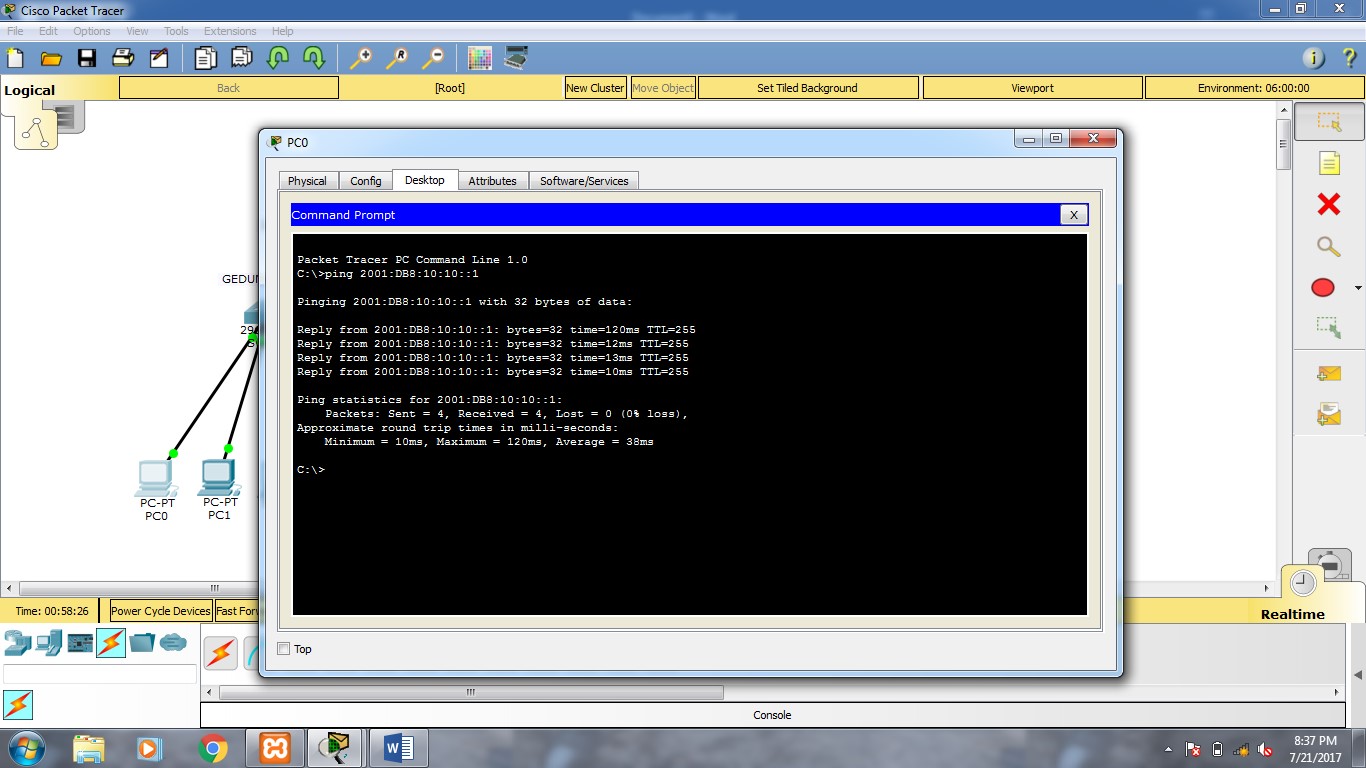Save the network with the floppy icon
Viewport: 1366px width, 768px height.
coord(87,58)
